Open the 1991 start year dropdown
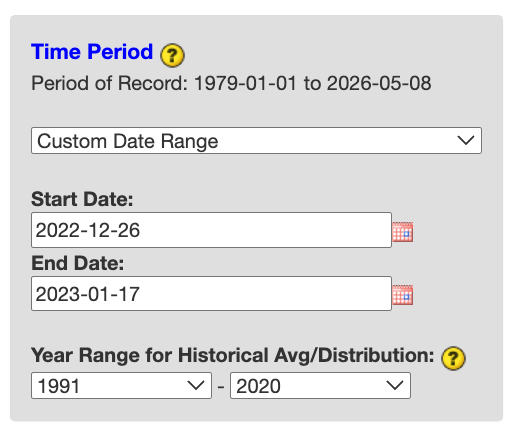Viewport: 514px width, 430px height. (121, 385)
